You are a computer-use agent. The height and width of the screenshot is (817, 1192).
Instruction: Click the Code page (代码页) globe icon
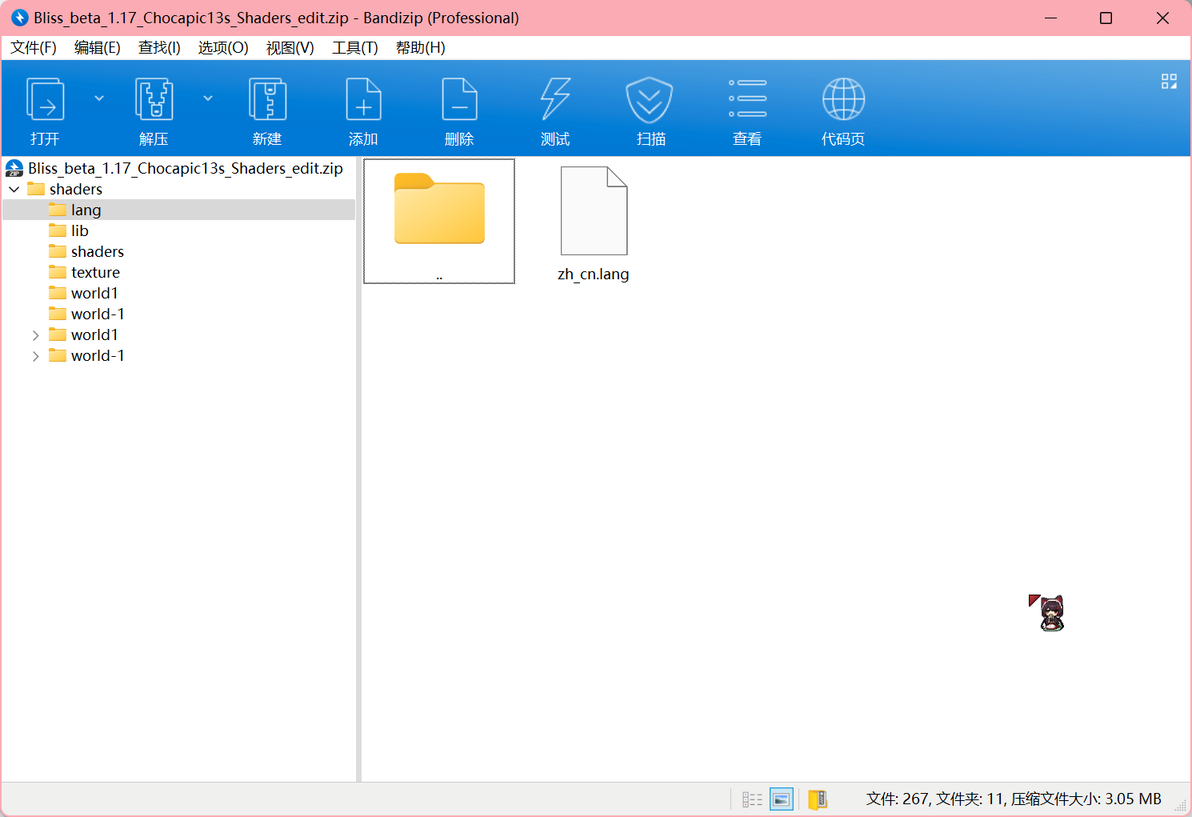843,100
